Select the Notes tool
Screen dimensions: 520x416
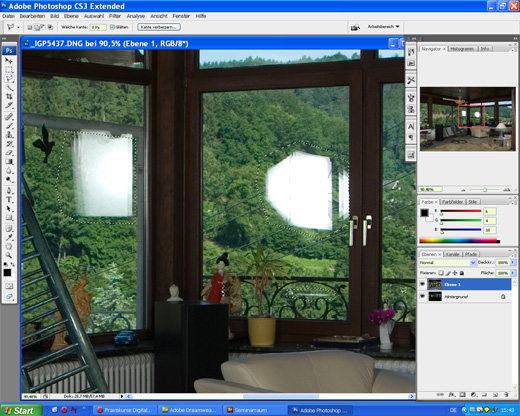click(9, 229)
